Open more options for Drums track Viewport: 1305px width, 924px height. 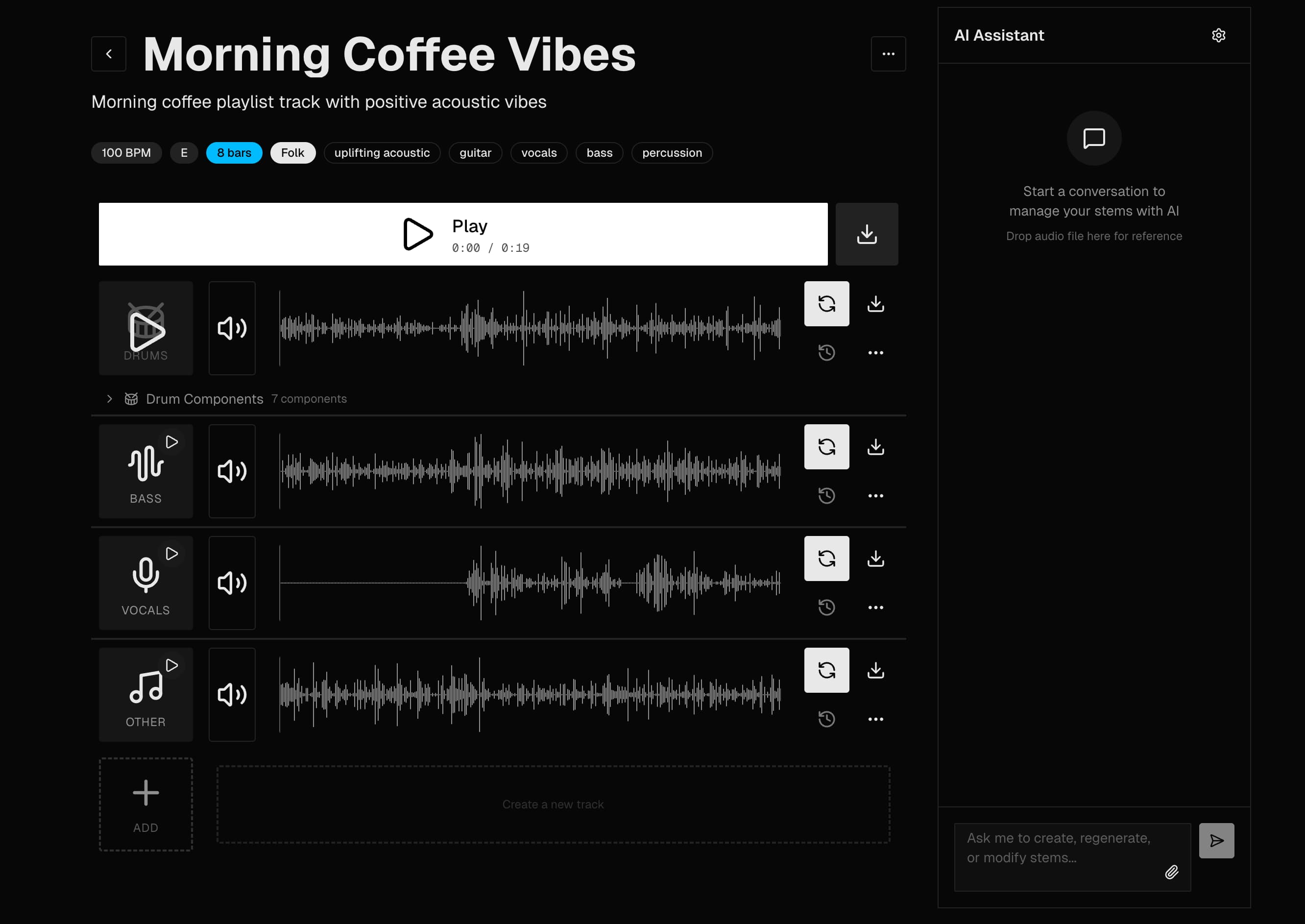[875, 353]
